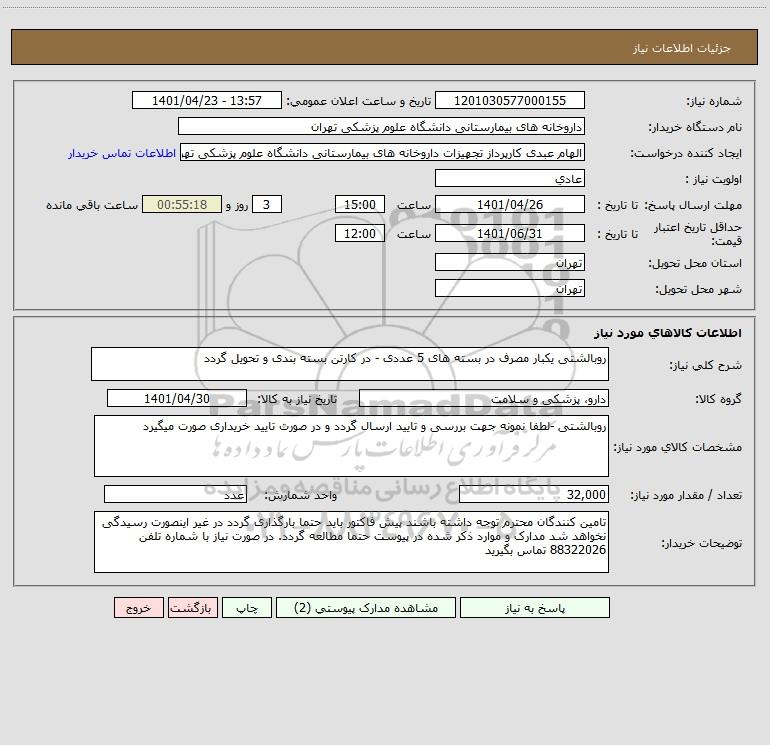Click the 'مهلت ارسال پاسخ:' label
The width and height of the screenshot is (770, 745).
tap(693, 205)
